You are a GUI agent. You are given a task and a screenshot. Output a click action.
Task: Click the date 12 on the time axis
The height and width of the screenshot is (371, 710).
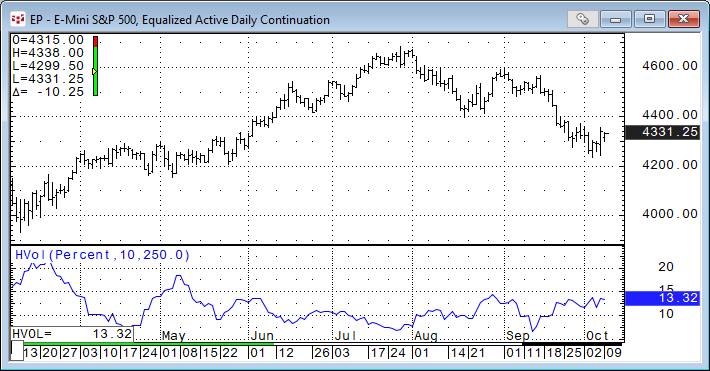(286, 352)
